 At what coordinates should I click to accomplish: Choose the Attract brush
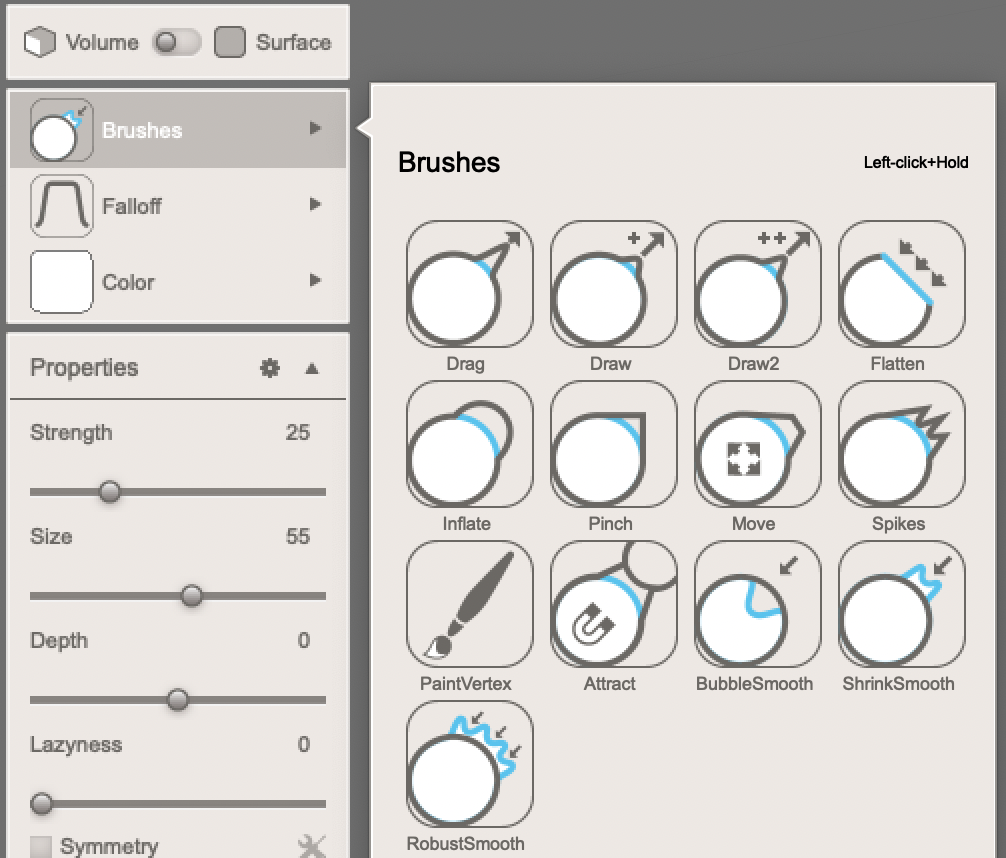click(x=612, y=603)
